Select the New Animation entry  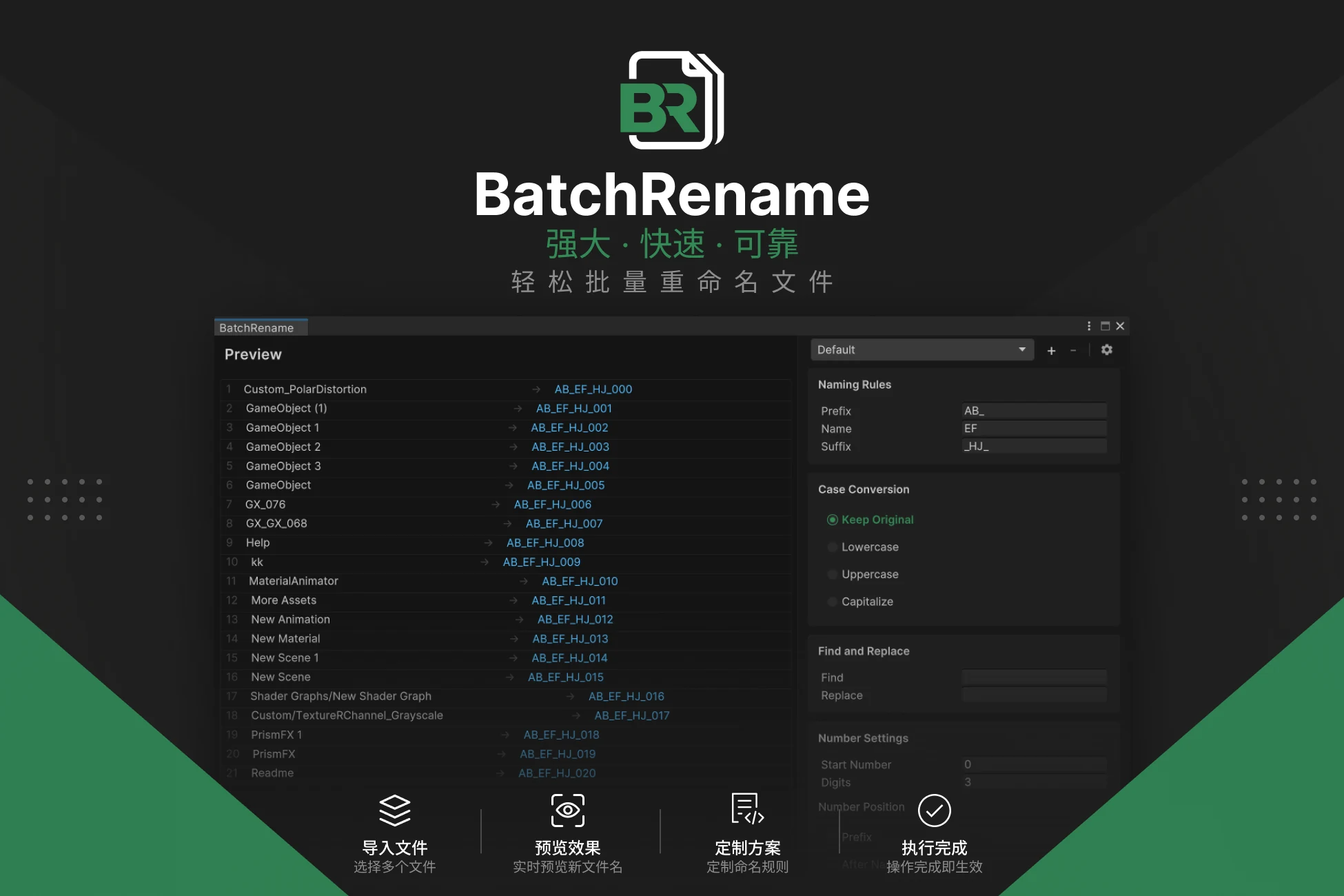[x=290, y=620]
